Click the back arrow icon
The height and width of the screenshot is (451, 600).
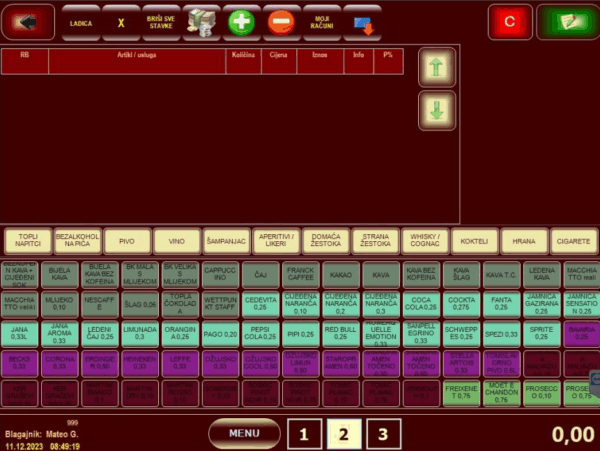(x=27, y=21)
